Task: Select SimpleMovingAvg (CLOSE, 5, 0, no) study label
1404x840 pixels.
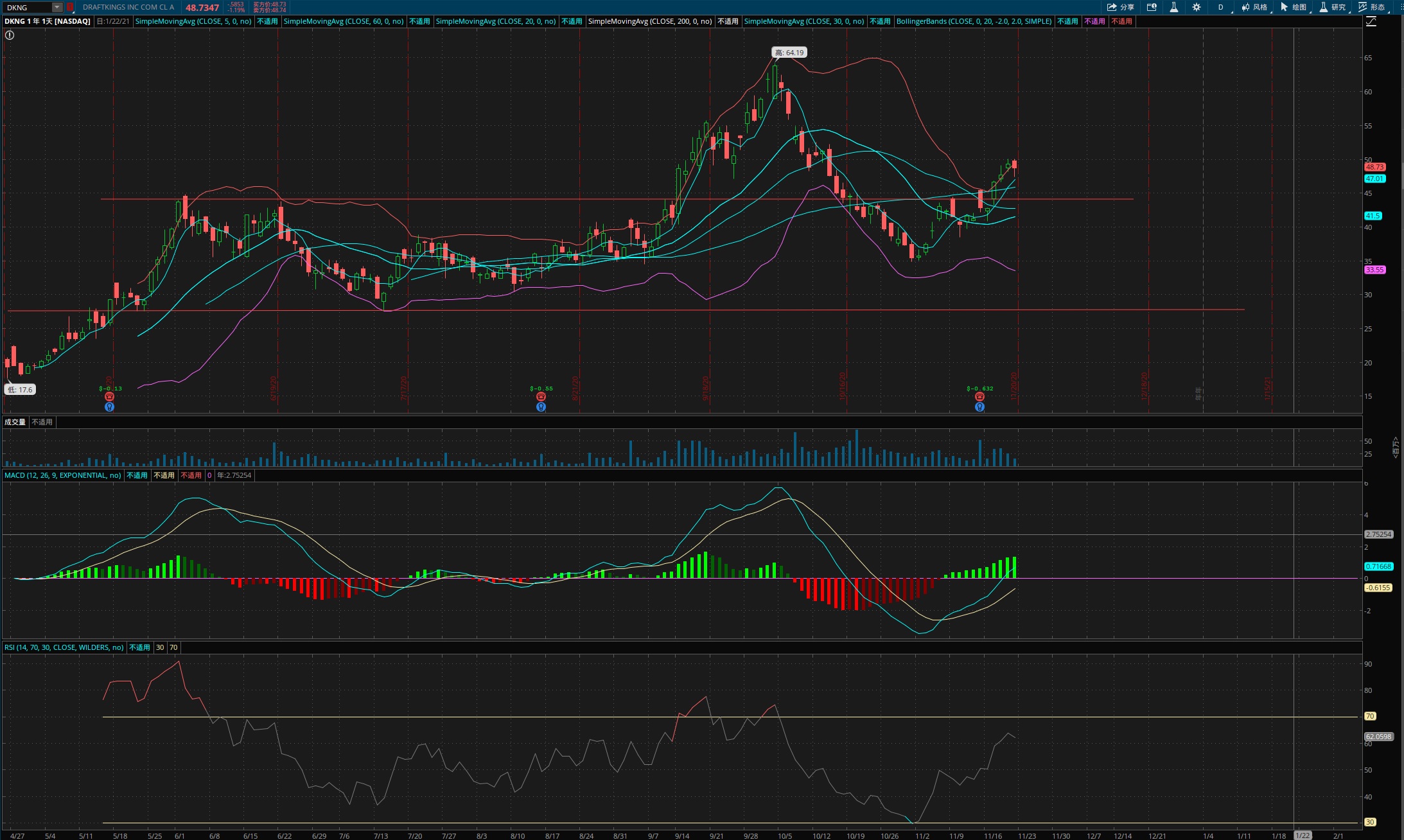Action: (x=193, y=21)
